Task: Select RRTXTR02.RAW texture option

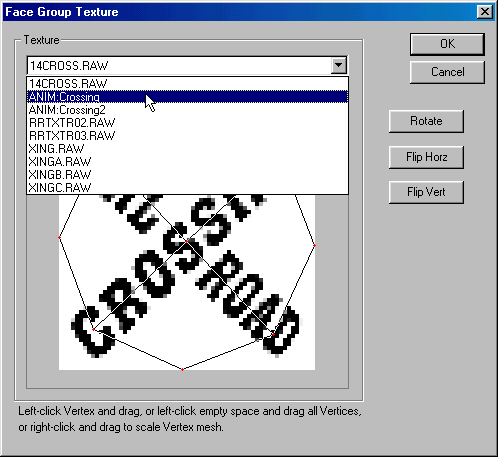Action: pos(187,123)
